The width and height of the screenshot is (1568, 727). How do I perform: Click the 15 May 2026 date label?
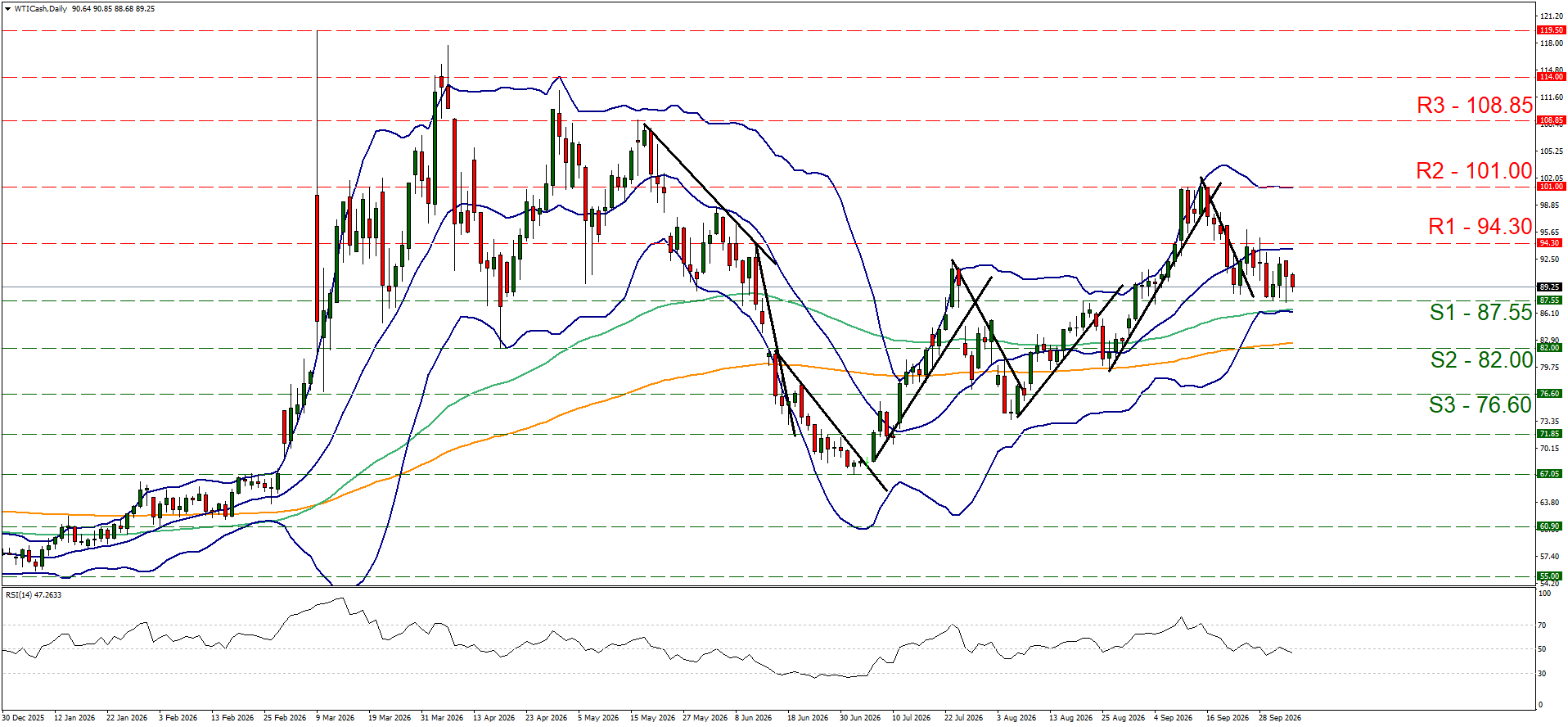point(652,718)
